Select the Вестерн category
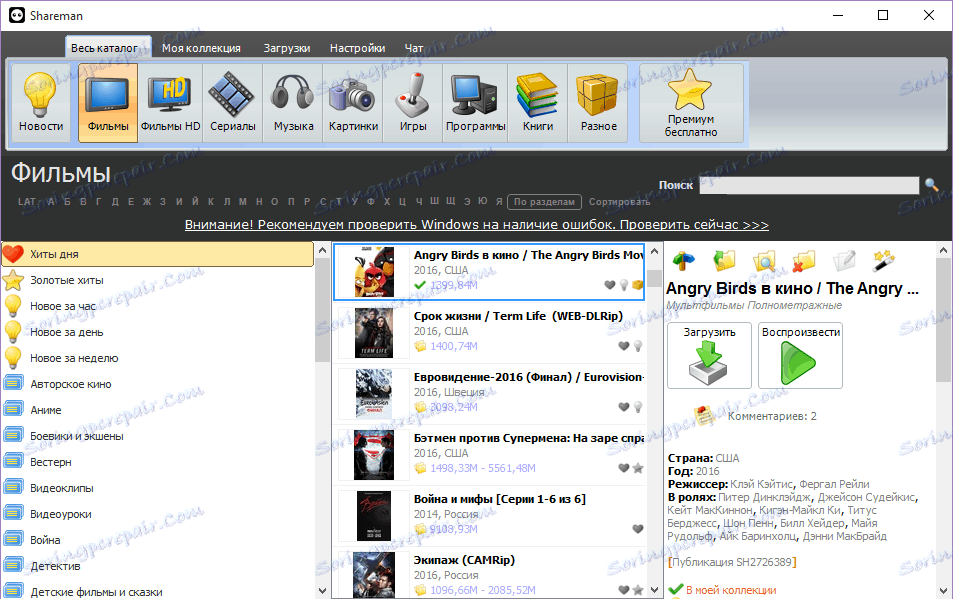This screenshot has height=599, width=953. point(157,462)
